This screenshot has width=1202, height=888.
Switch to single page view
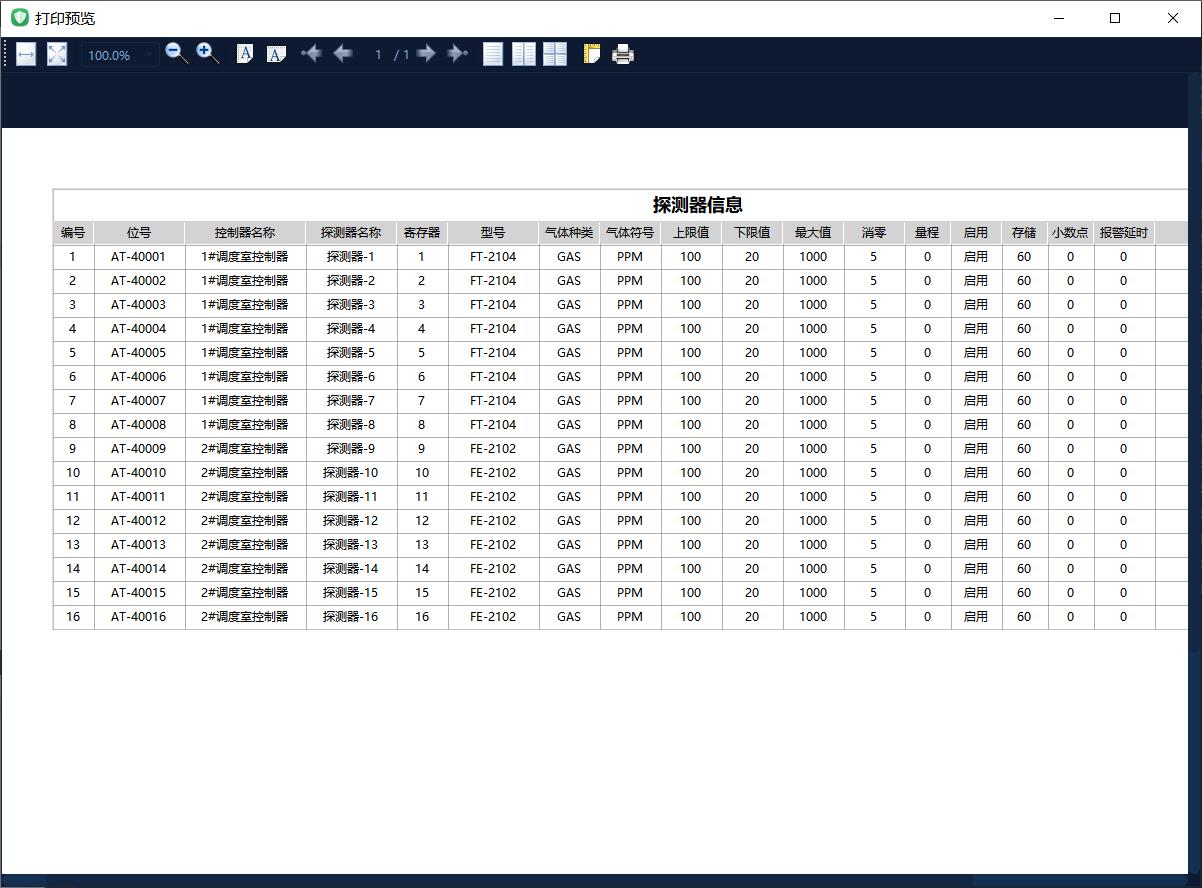(x=493, y=54)
